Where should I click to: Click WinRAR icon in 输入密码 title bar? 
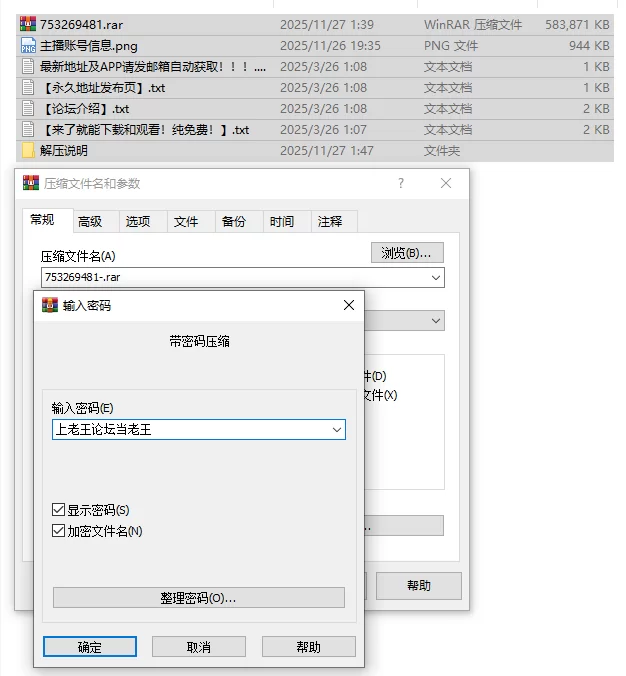50,305
